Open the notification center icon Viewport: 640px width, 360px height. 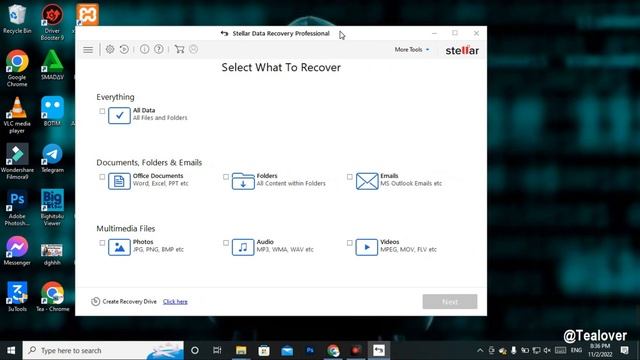tap(624, 350)
